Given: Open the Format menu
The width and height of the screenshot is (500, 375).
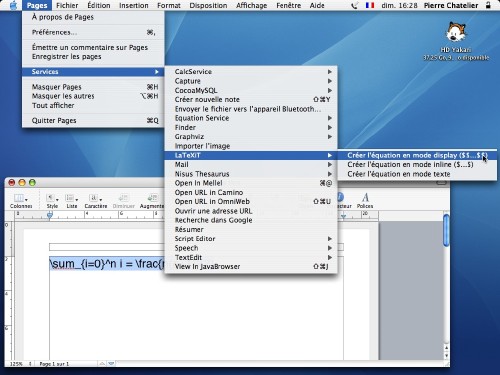Looking at the screenshot, I should point(169,5).
